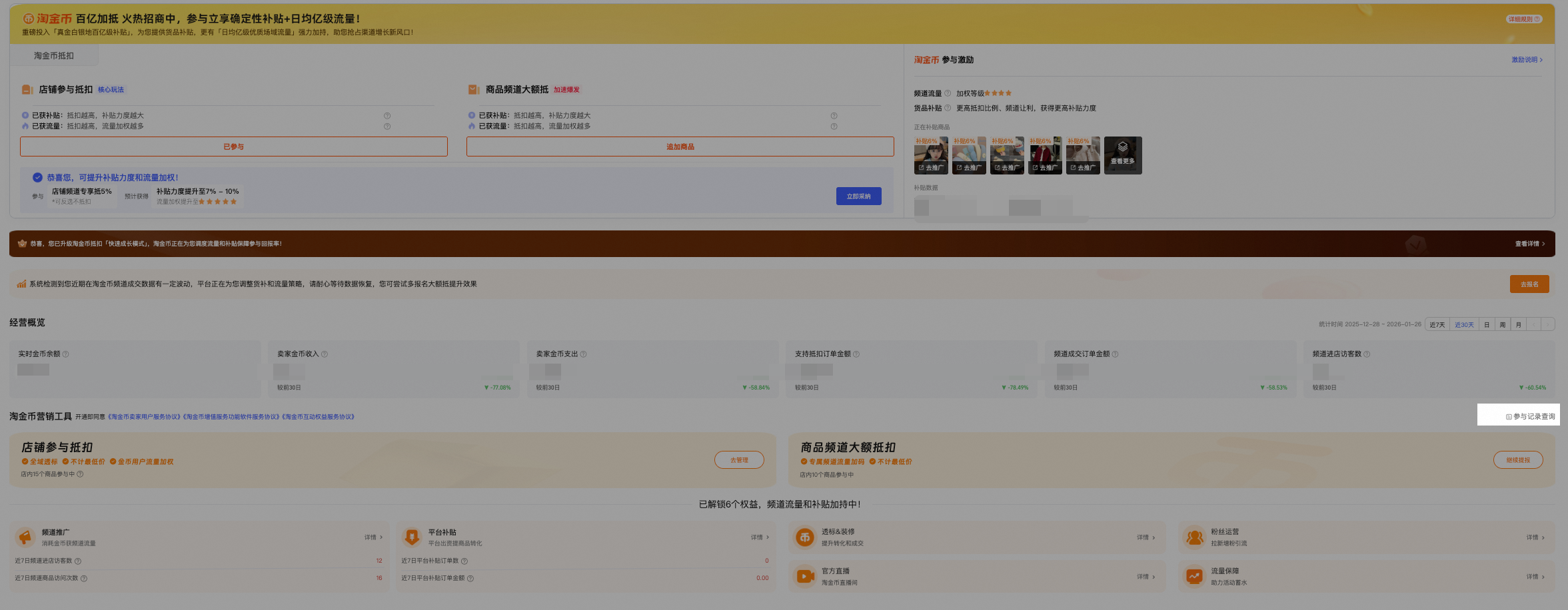This screenshot has width=1568, height=610.
Task: Open 激励说明 link
Action: pos(1527,60)
